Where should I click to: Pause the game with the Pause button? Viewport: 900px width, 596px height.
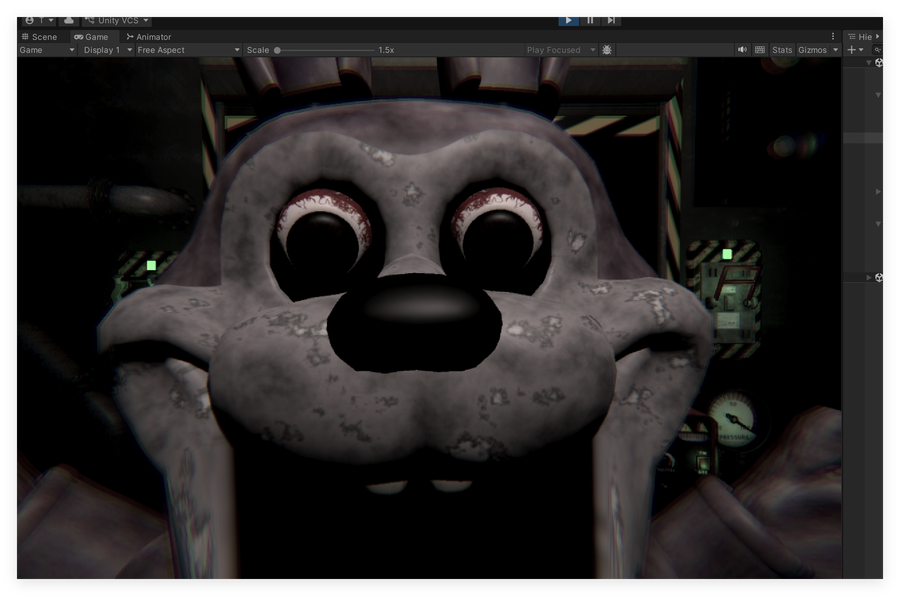click(590, 21)
